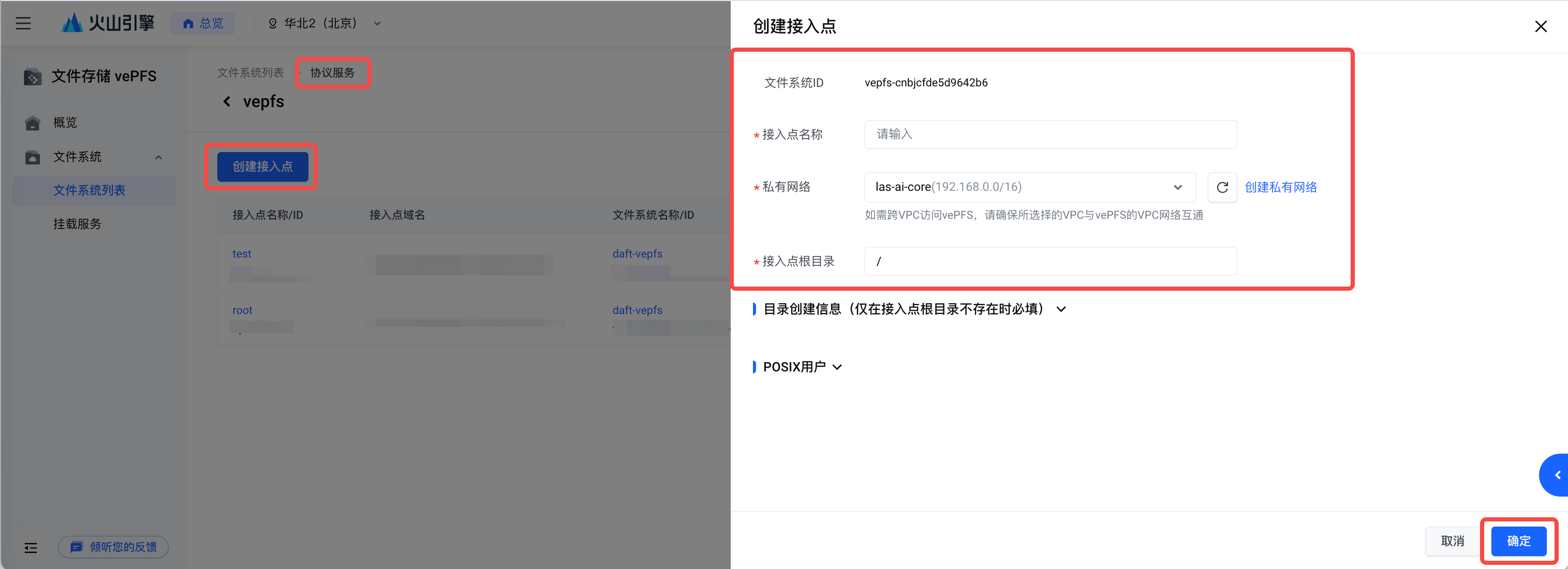The width and height of the screenshot is (1568, 569).
Task: Click the 取消 button
Action: pyautogui.click(x=1452, y=541)
